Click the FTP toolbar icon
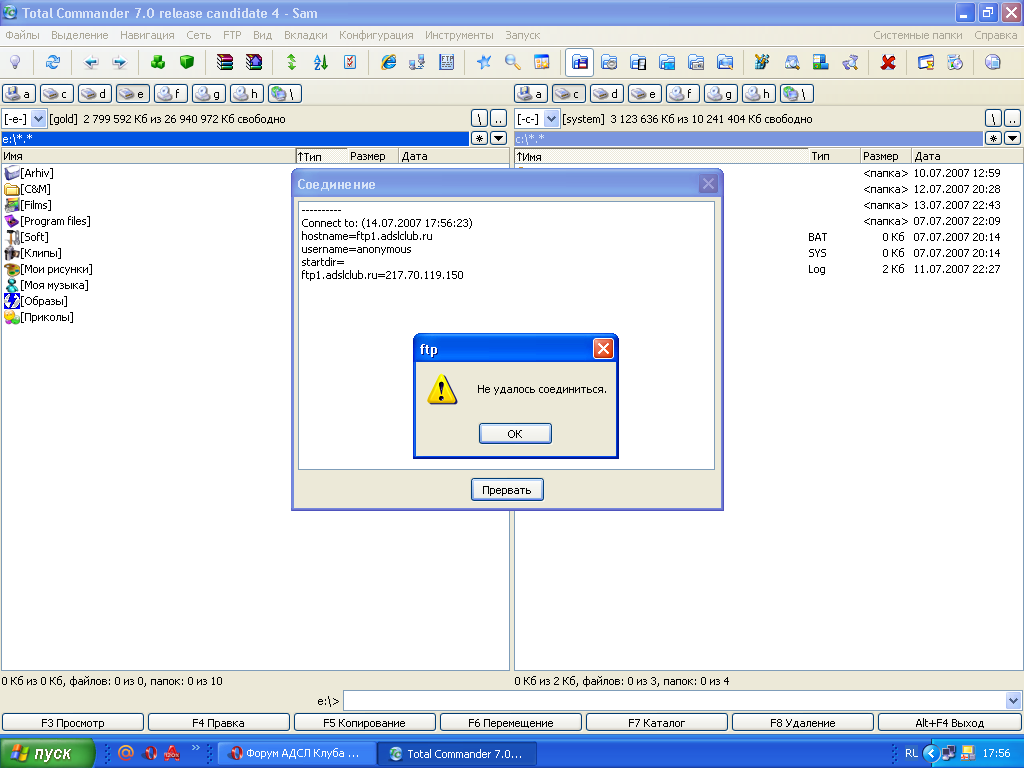 pyautogui.click(x=447, y=62)
